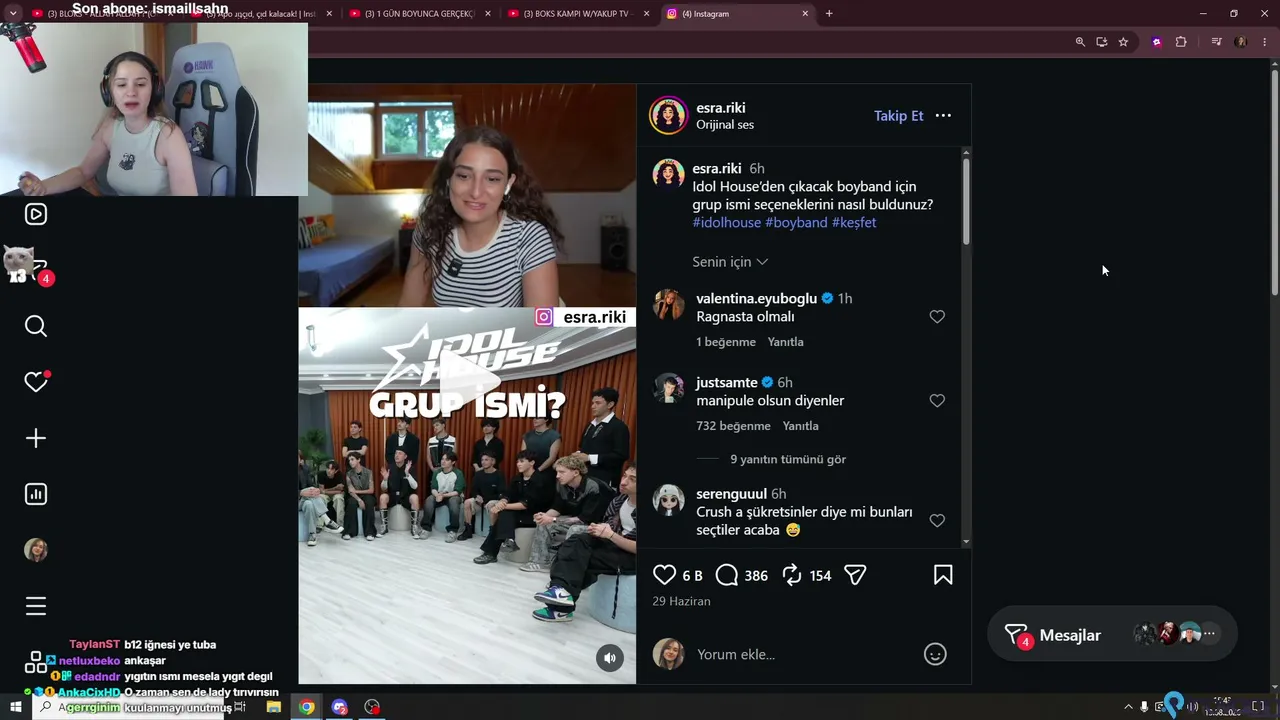Open the #keşfet hashtag
This screenshot has height=720, width=1280.
click(x=854, y=222)
